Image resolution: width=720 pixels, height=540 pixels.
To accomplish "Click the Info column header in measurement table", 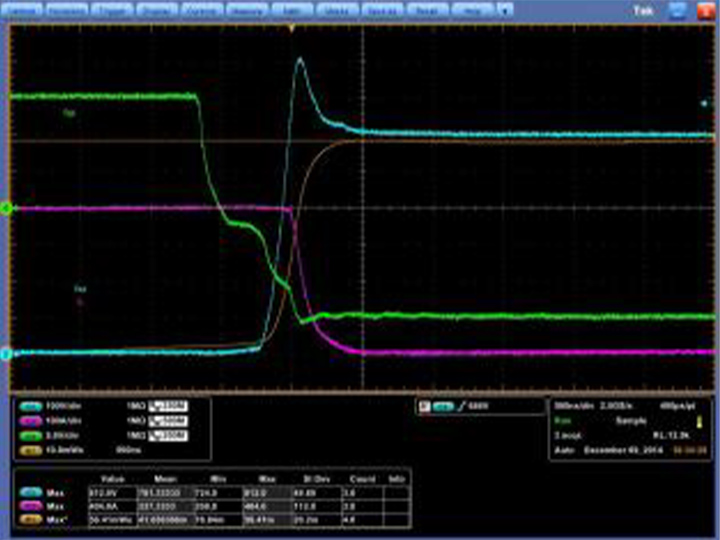I will pyautogui.click(x=396, y=479).
